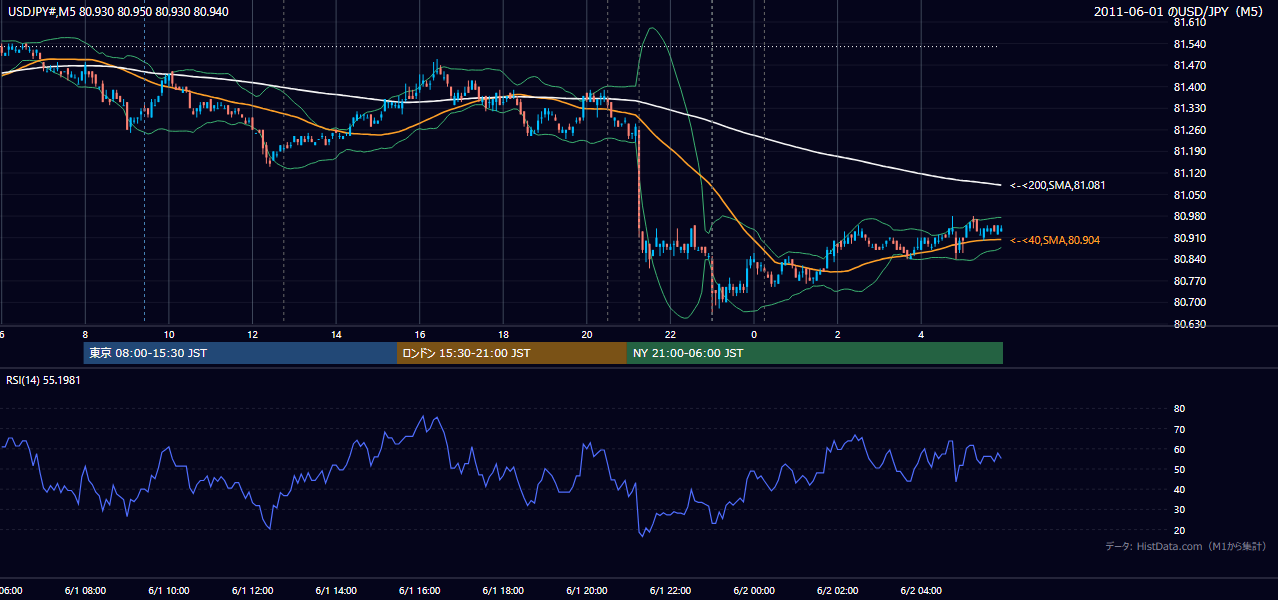This screenshot has height=600, width=1278.
Task: Click hour tick 8 on price chart axis
Action: 85,335
